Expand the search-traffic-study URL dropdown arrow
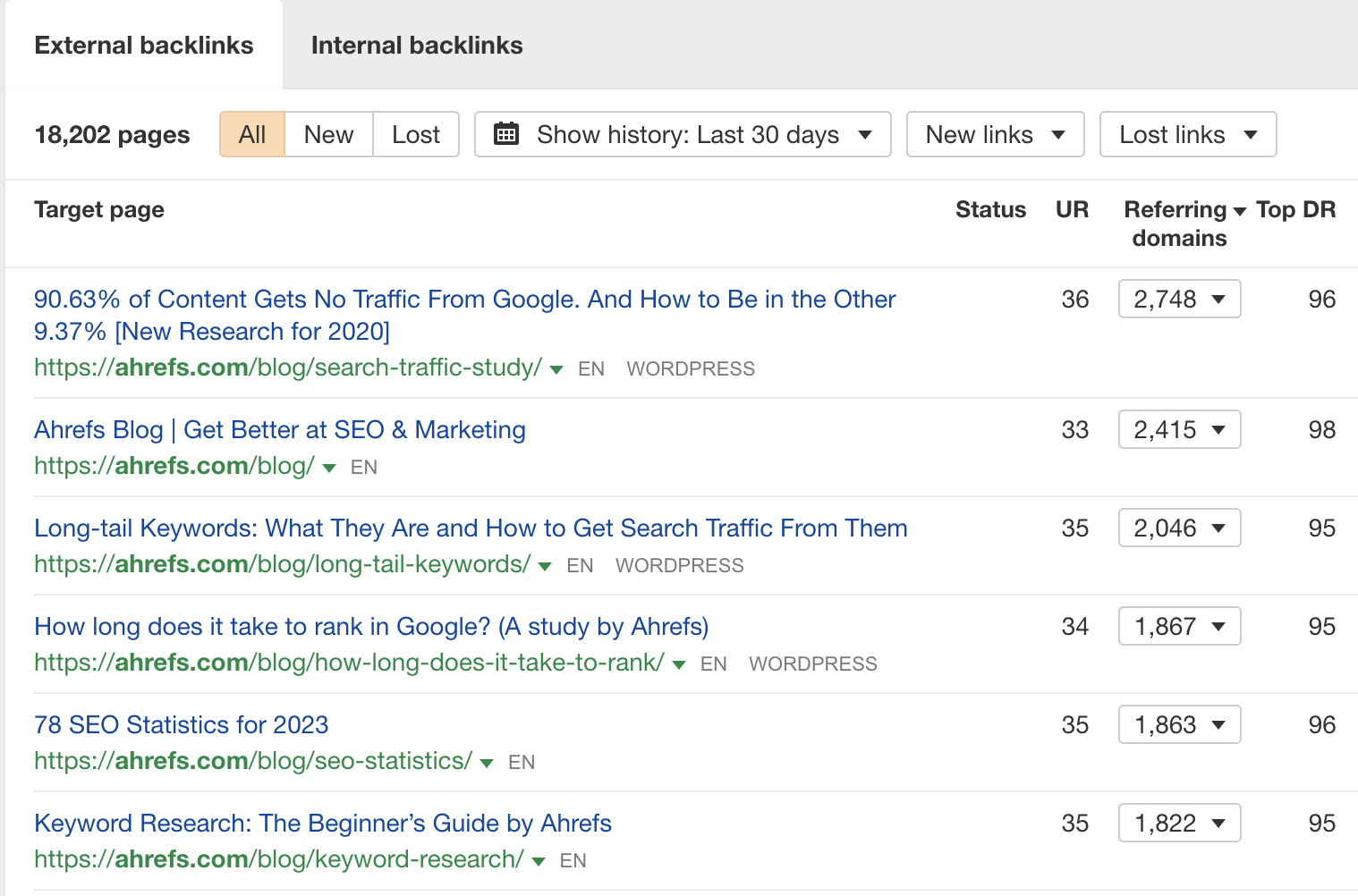The height and width of the screenshot is (896, 1358). 556,369
